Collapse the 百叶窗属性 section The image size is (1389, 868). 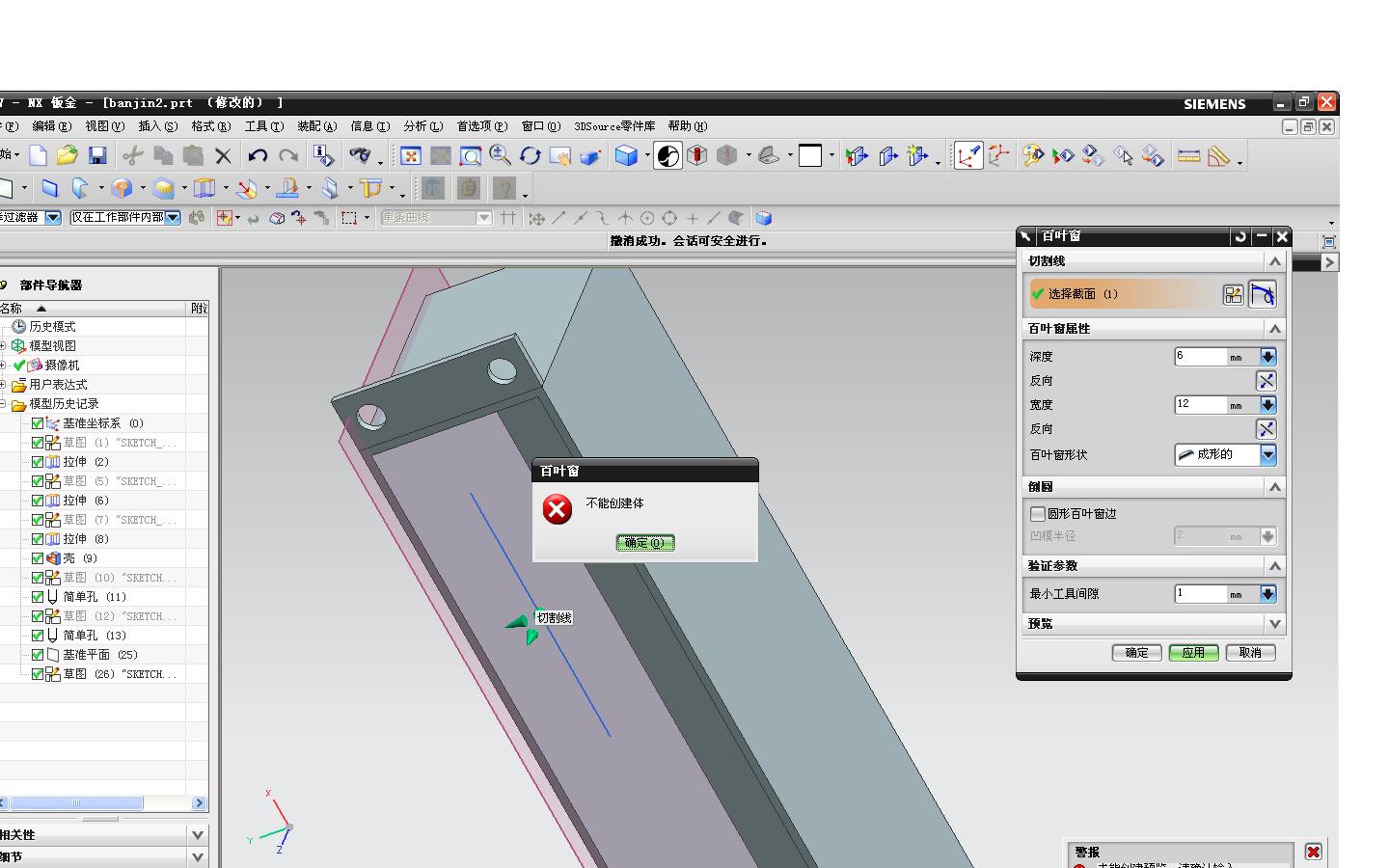click(1275, 329)
